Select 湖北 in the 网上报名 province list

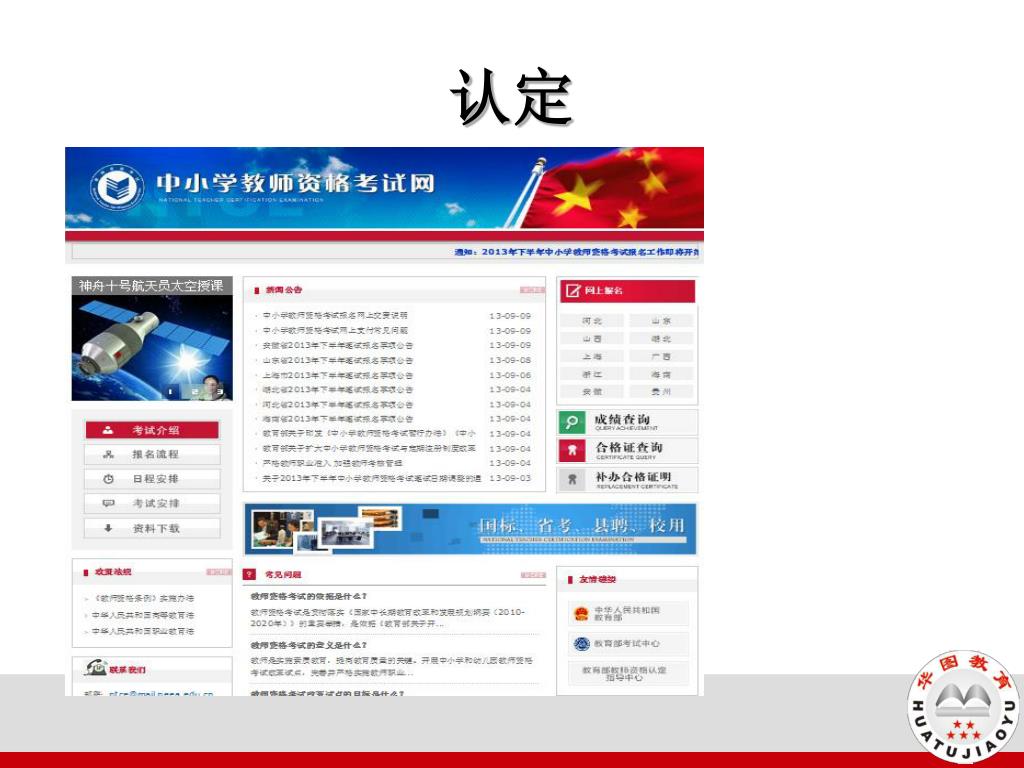(661, 338)
